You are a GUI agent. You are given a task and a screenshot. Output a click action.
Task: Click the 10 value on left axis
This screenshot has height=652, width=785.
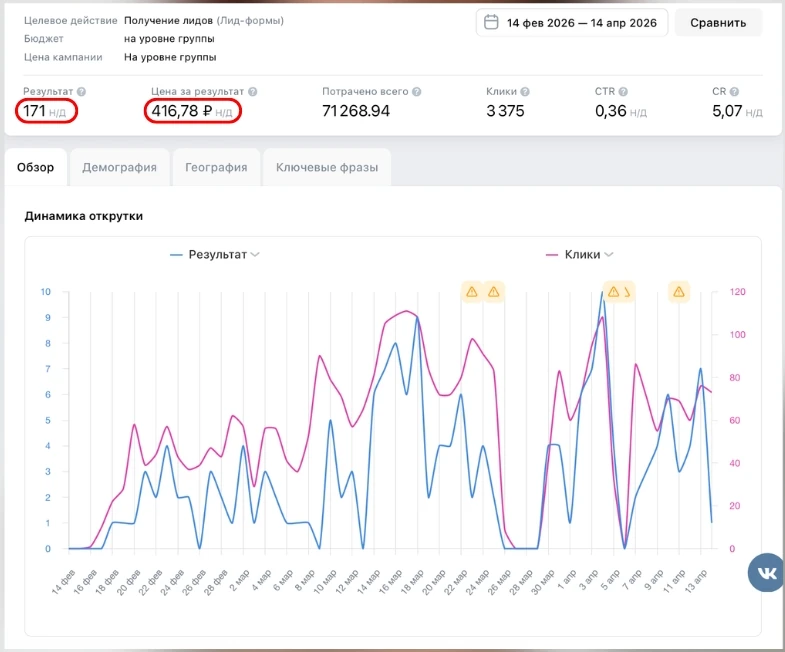click(x=46, y=291)
